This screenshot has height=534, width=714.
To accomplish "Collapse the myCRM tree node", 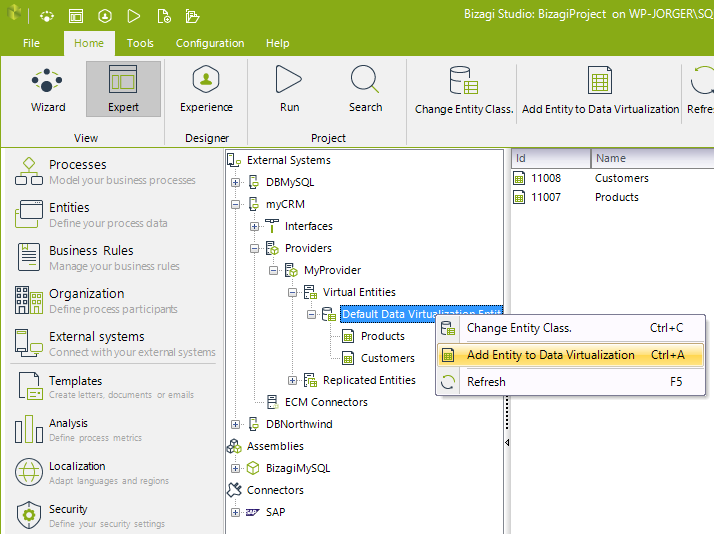I will tap(235, 204).
